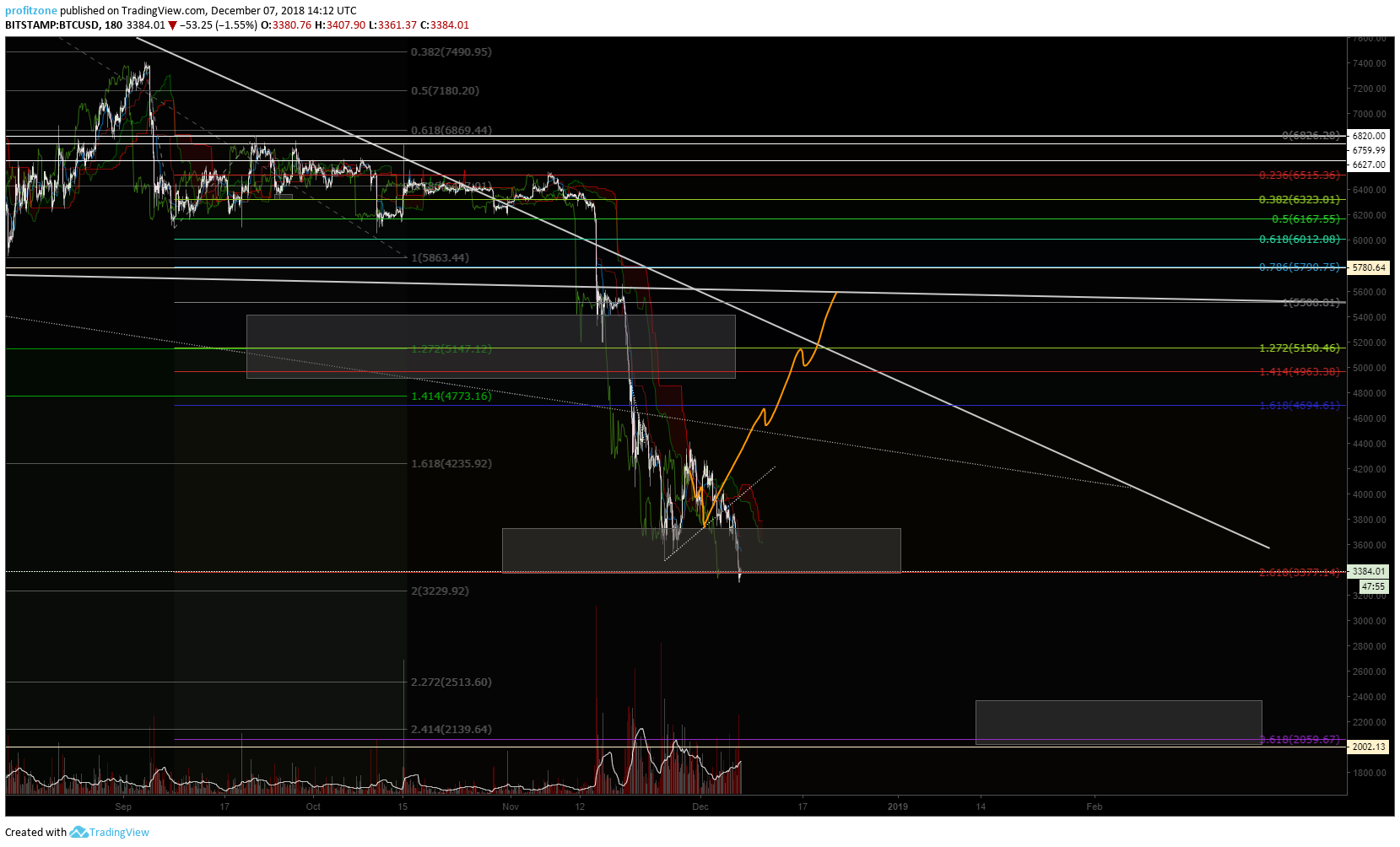Screen dimensions: 1400x847
Task: Click the 2.272(2513.60) Fibonacci label
Action: tap(451, 682)
